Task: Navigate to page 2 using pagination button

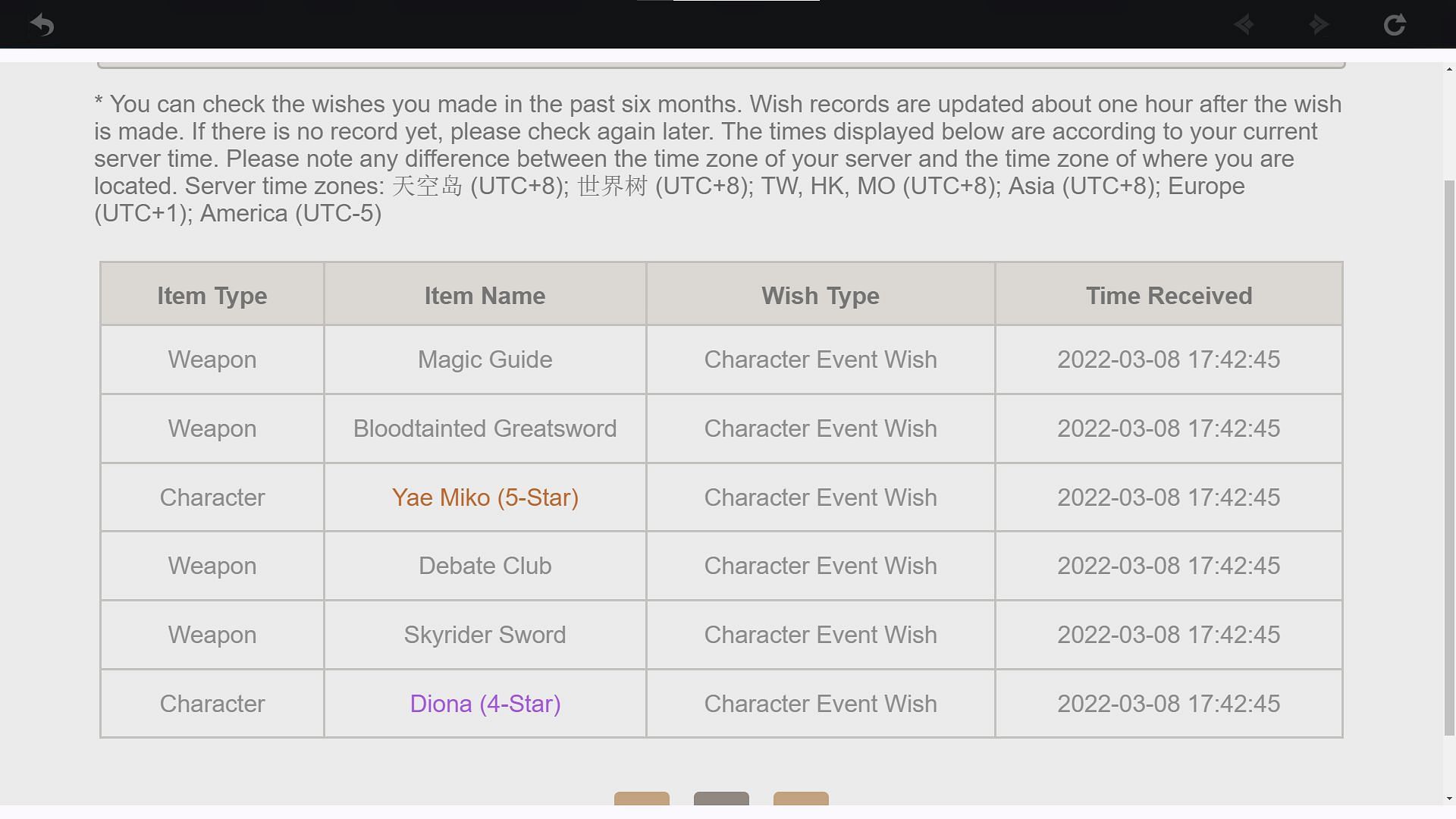Action: (x=800, y=800)
